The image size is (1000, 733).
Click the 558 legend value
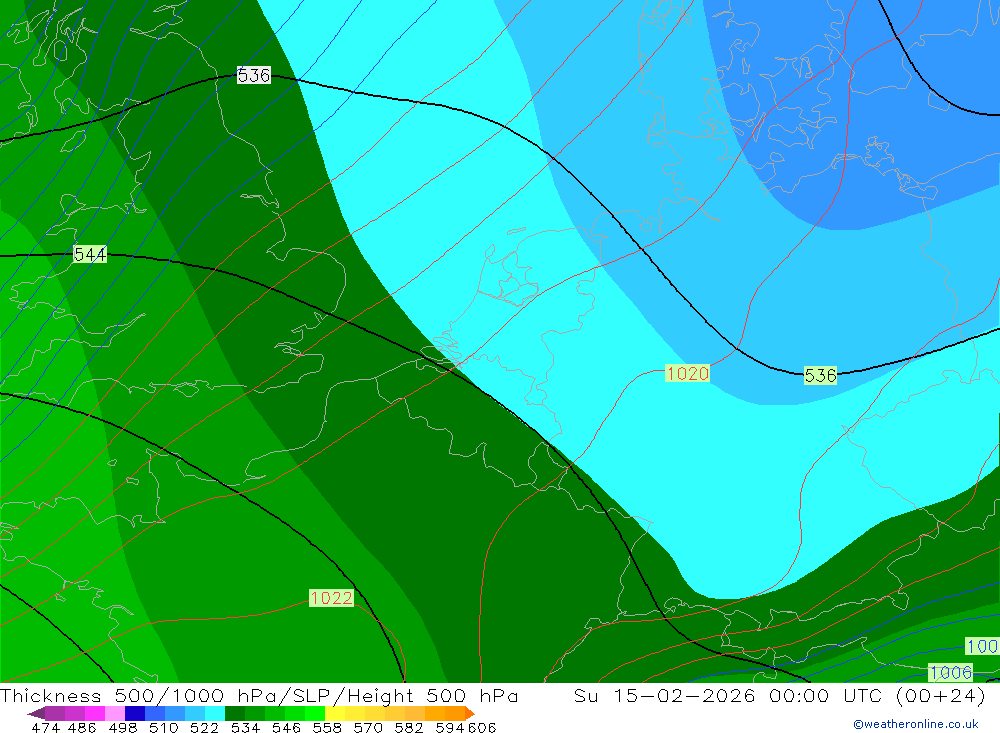327,728
